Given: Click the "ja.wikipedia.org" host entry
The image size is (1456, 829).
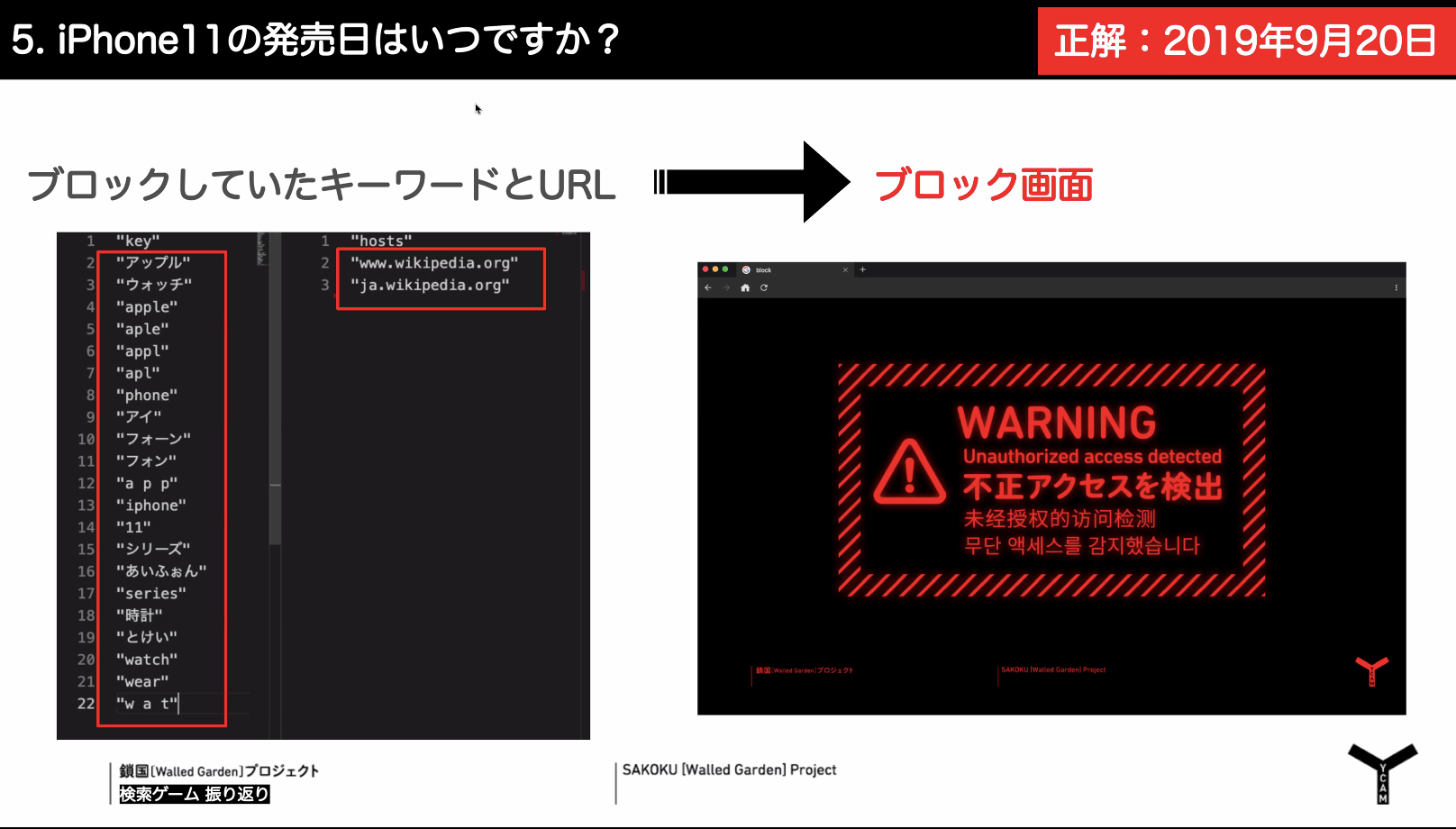Looking at the screenshot, I should pos(430,285).
